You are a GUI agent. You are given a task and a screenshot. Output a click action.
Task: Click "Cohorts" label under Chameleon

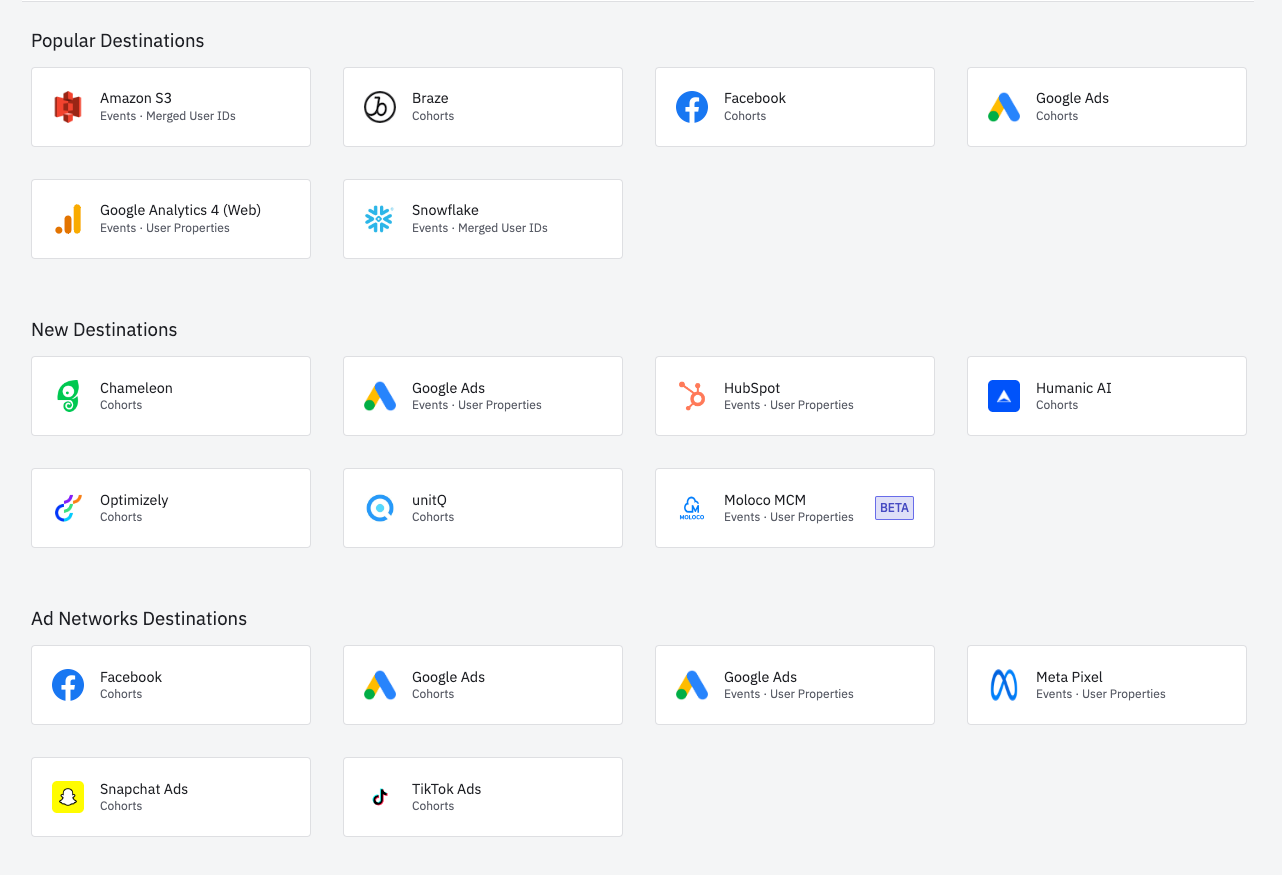[x=121, y=405]
